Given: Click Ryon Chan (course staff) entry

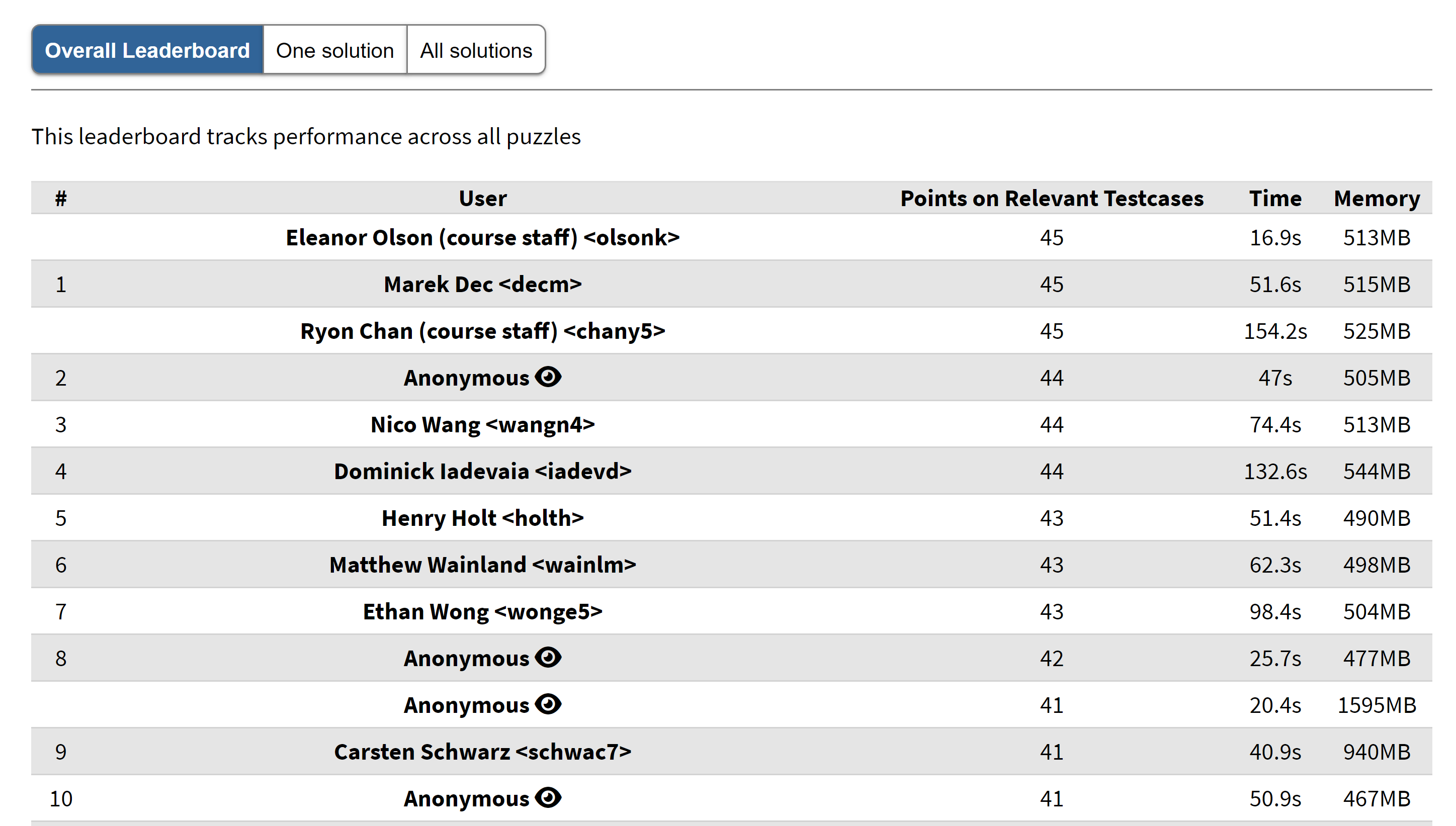Looking at the screenshot, I should (483, 331).
